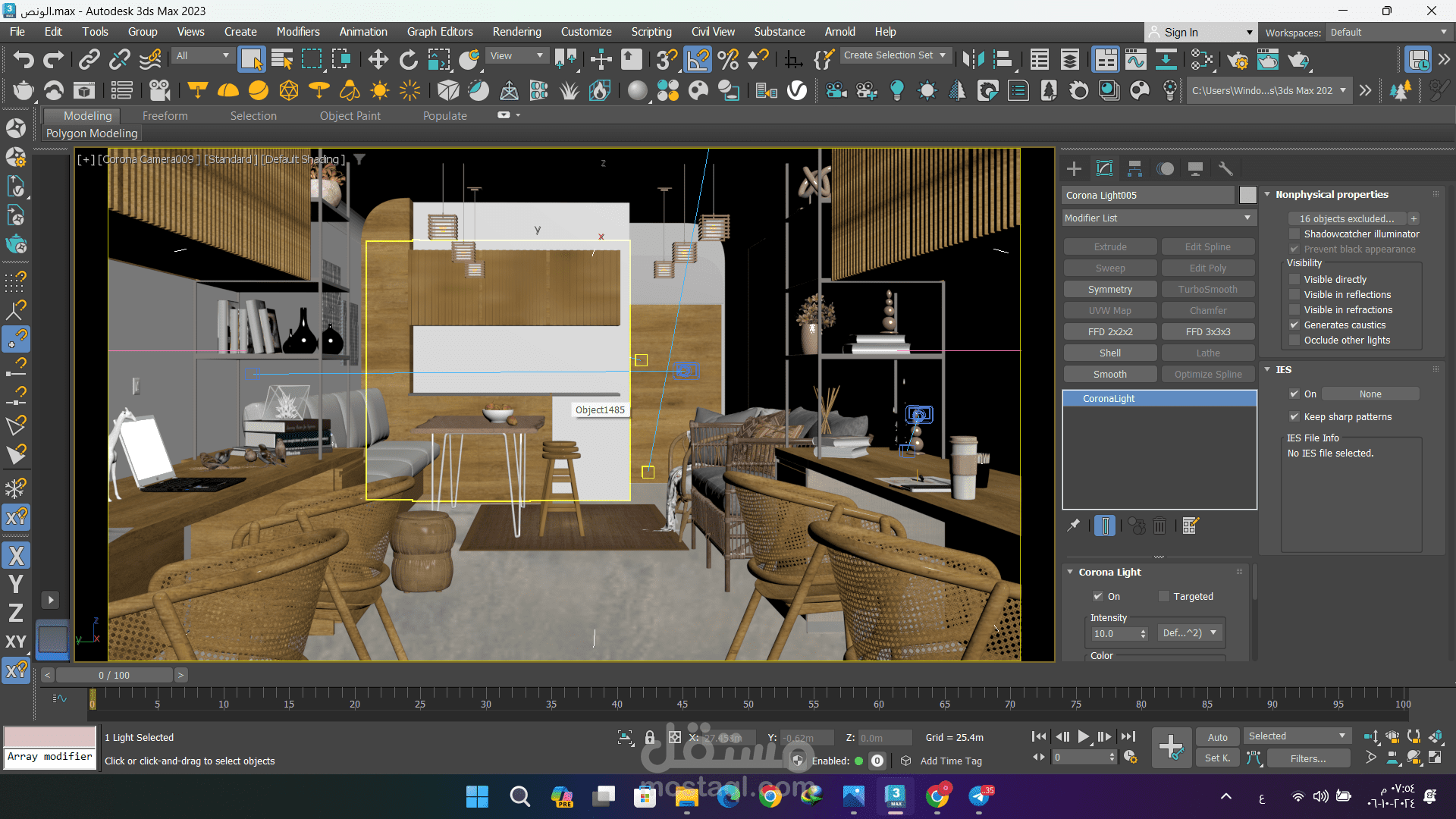Open the Utilities wrench panel
This screenshot has width=1456, height=819.
1225,168
